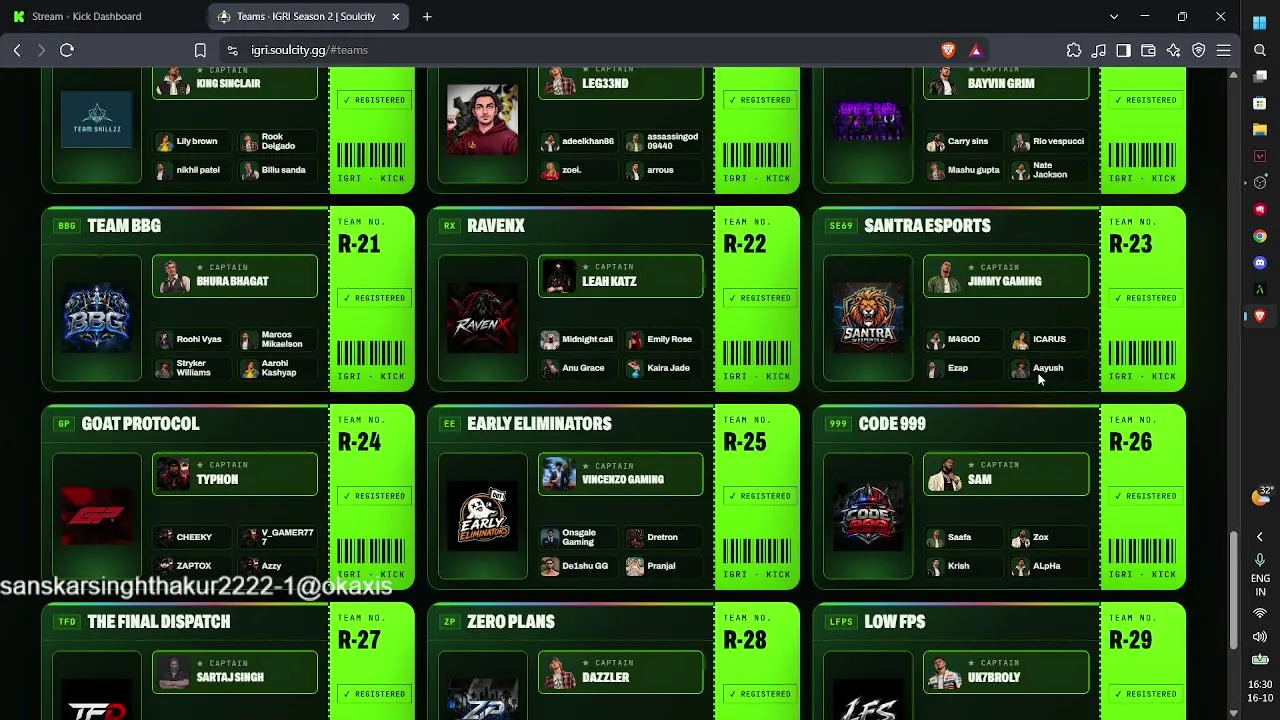1280x720 pixels.
Task: Close the Teams - IGRI Season 2 tab
Action: tap(396, 16)
